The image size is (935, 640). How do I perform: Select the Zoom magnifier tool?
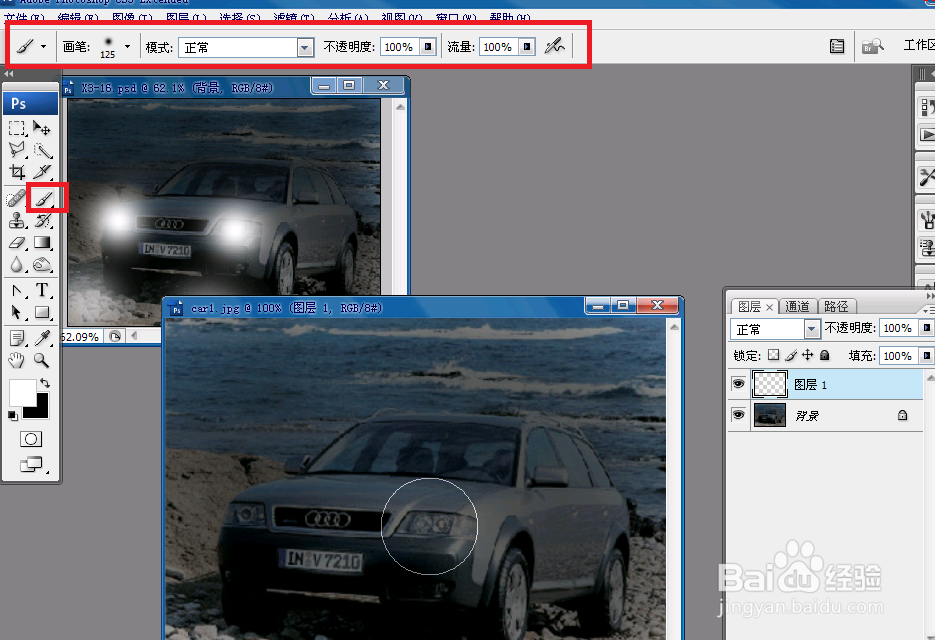coord(42,360)
